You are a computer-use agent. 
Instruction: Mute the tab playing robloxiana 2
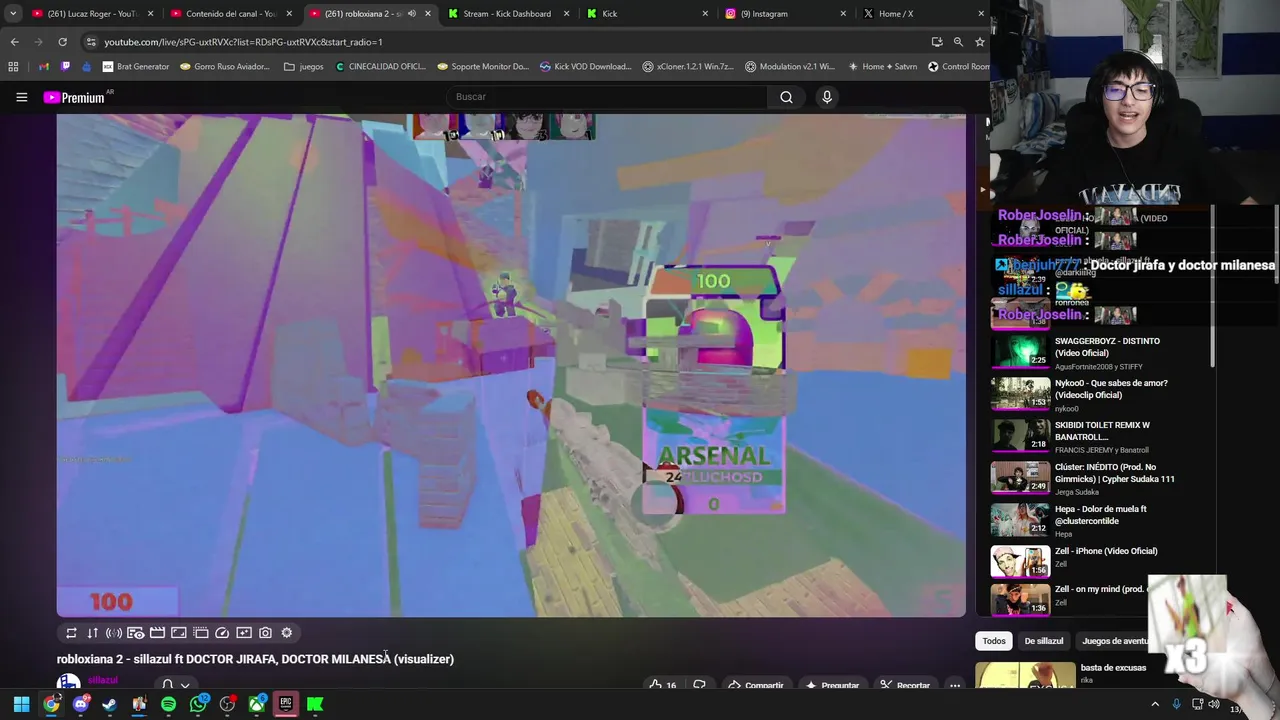[x=411, y=14]
